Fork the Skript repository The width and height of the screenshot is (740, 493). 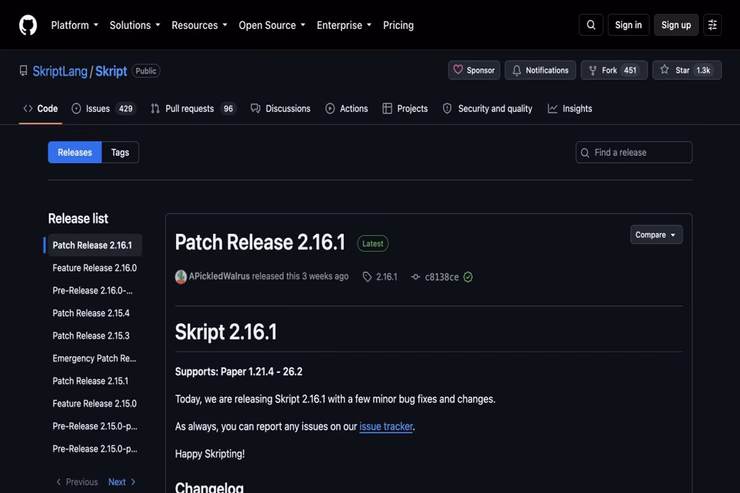(x=614, y=70)
